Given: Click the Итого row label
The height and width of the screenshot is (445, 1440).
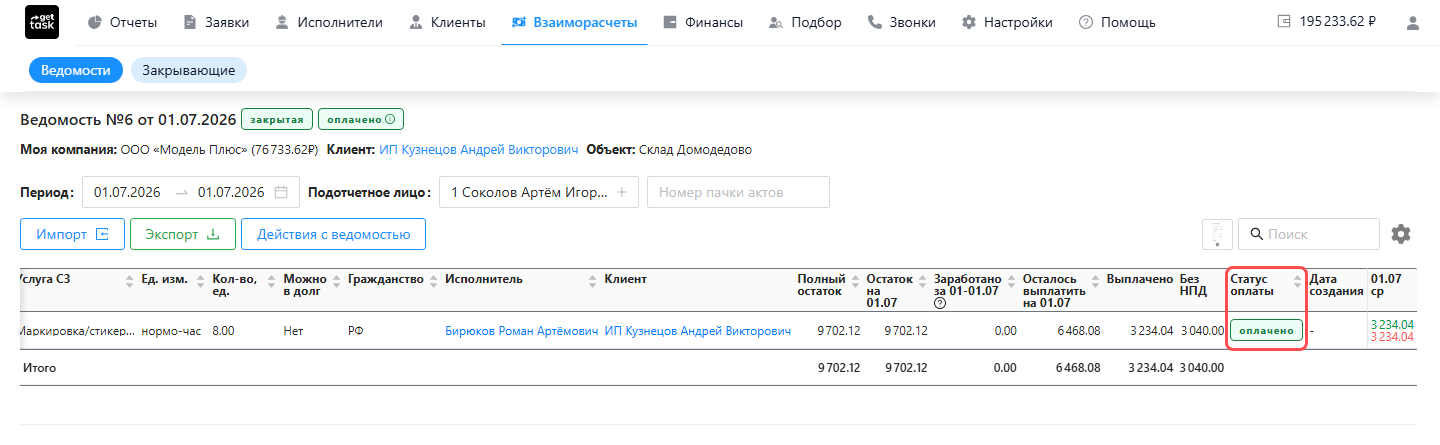Looking at the screenshot, I should tap(39, 367).
